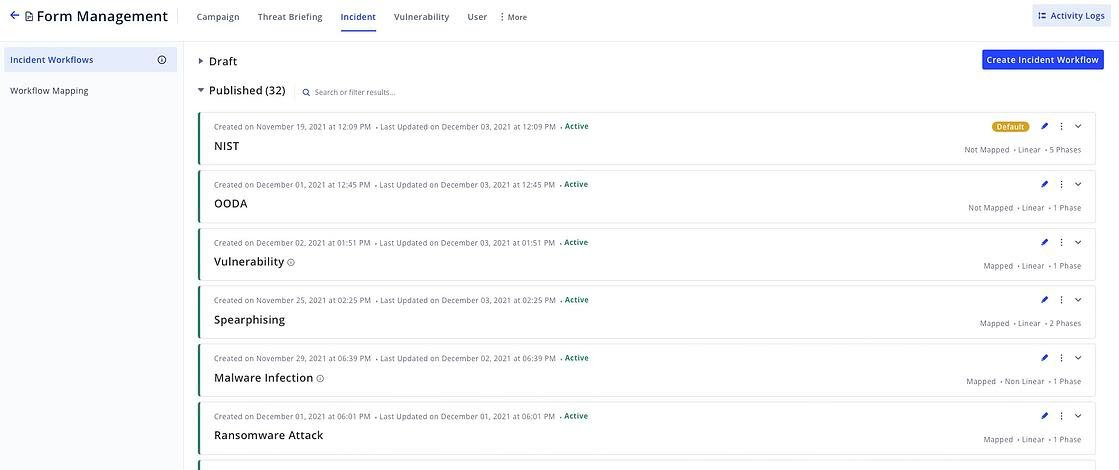Open the Threat Briefing tab
Screen dimensions: 1119x470
pos(290,17)
